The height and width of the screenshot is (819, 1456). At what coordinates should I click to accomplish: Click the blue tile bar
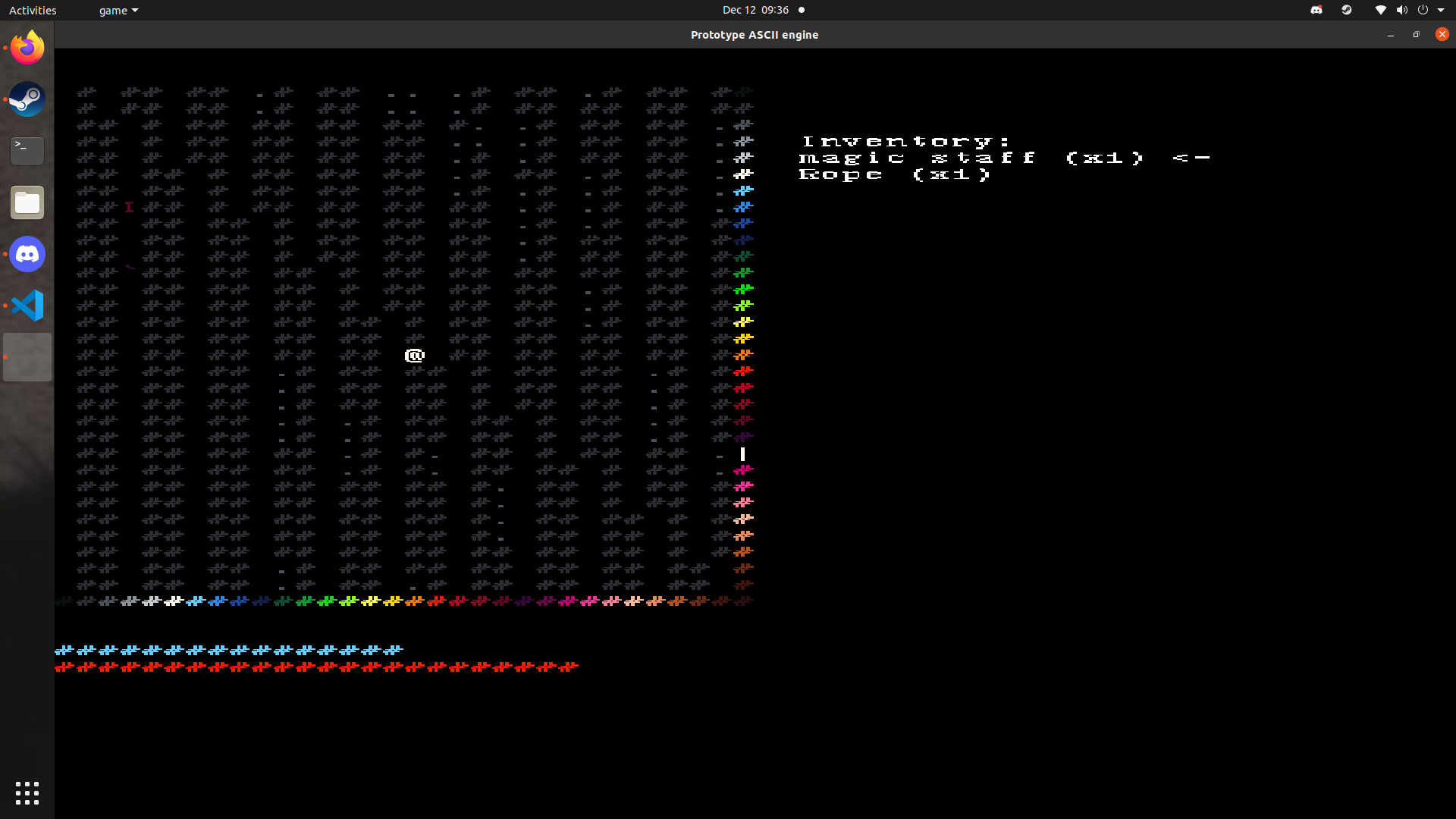229,650
